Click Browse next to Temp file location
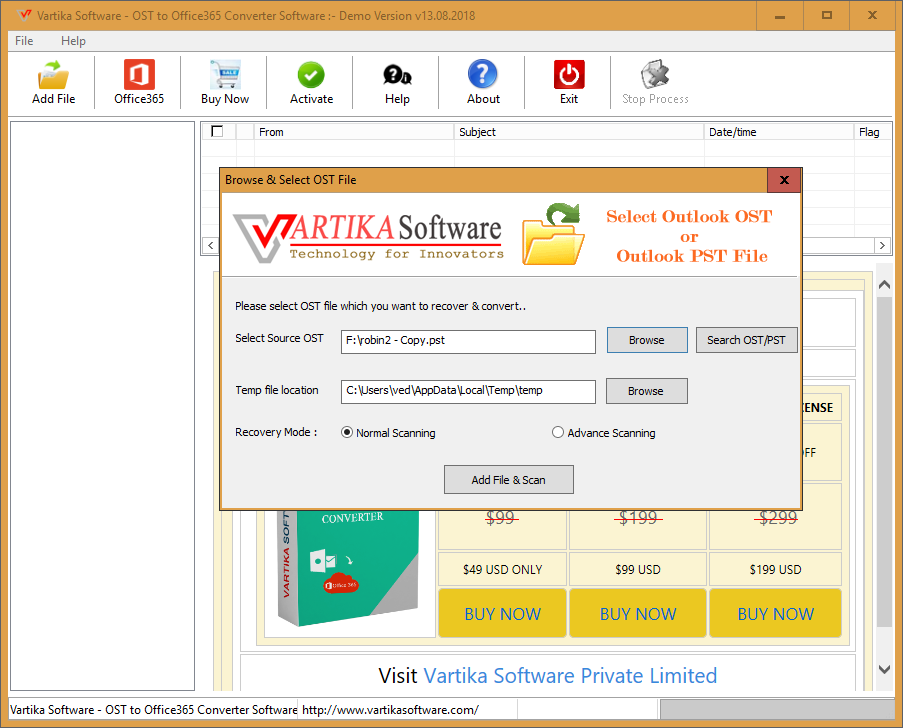 point(646,391)
